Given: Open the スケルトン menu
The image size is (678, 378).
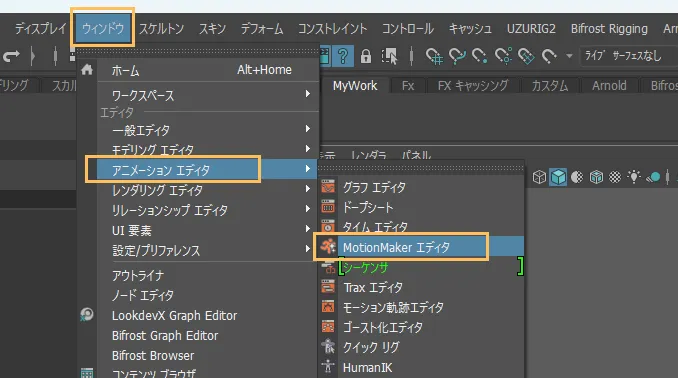Looking at the screenshot, I should click(x=161, y=29).
